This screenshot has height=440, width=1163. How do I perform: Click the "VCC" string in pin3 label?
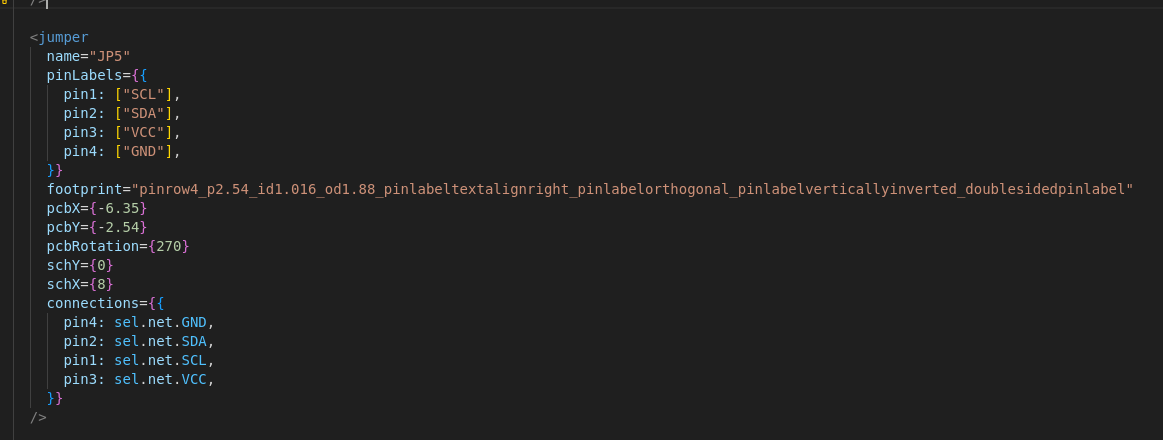coord(143,132)
